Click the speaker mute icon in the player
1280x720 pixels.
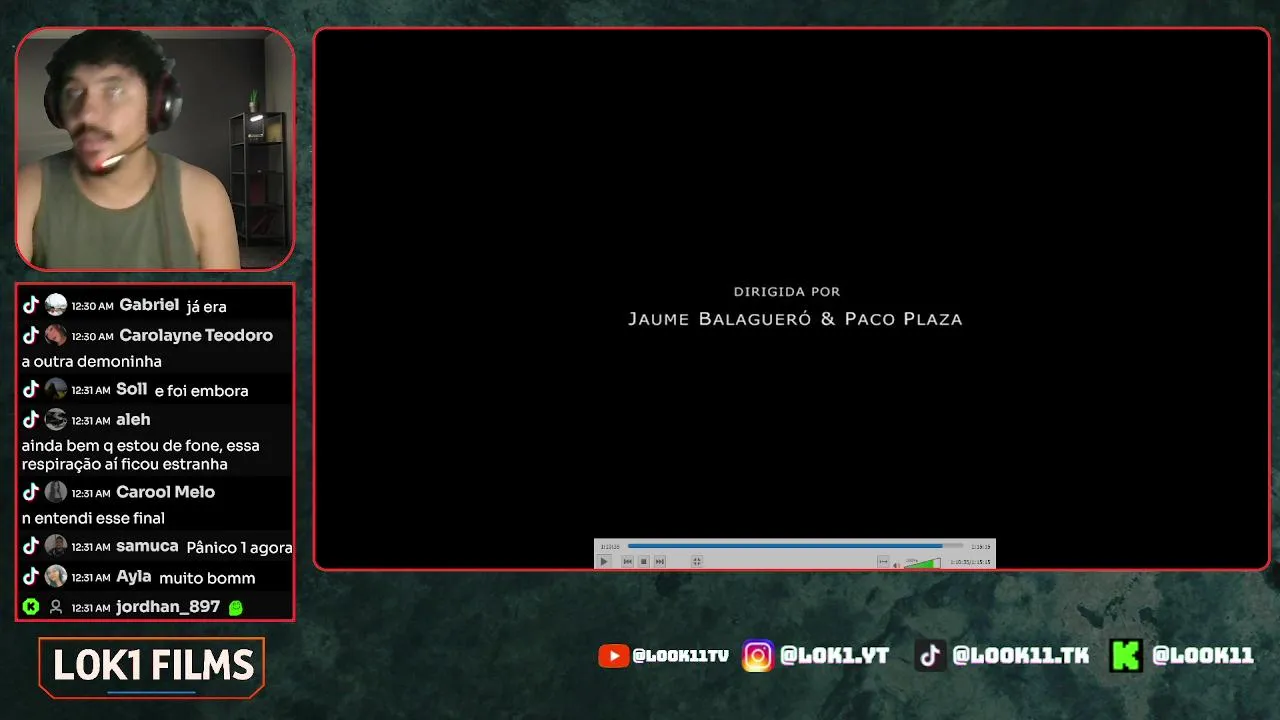(x=896, y=565)
